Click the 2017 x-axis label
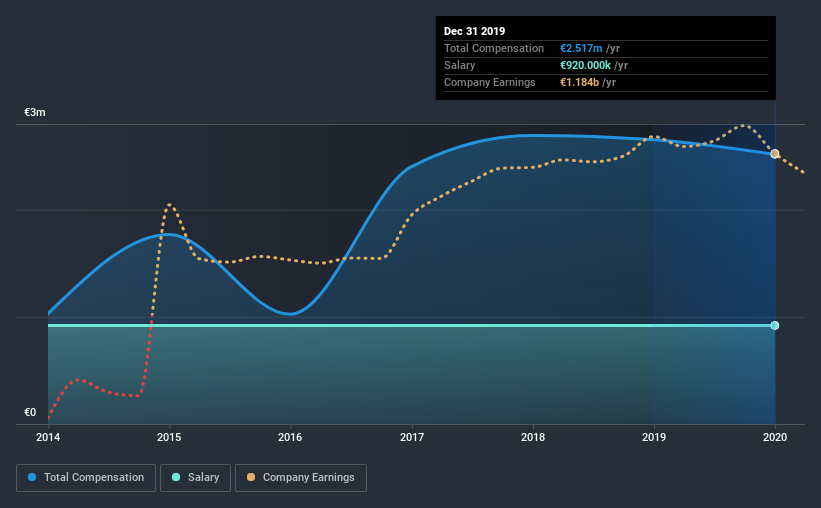 point(412,437)
